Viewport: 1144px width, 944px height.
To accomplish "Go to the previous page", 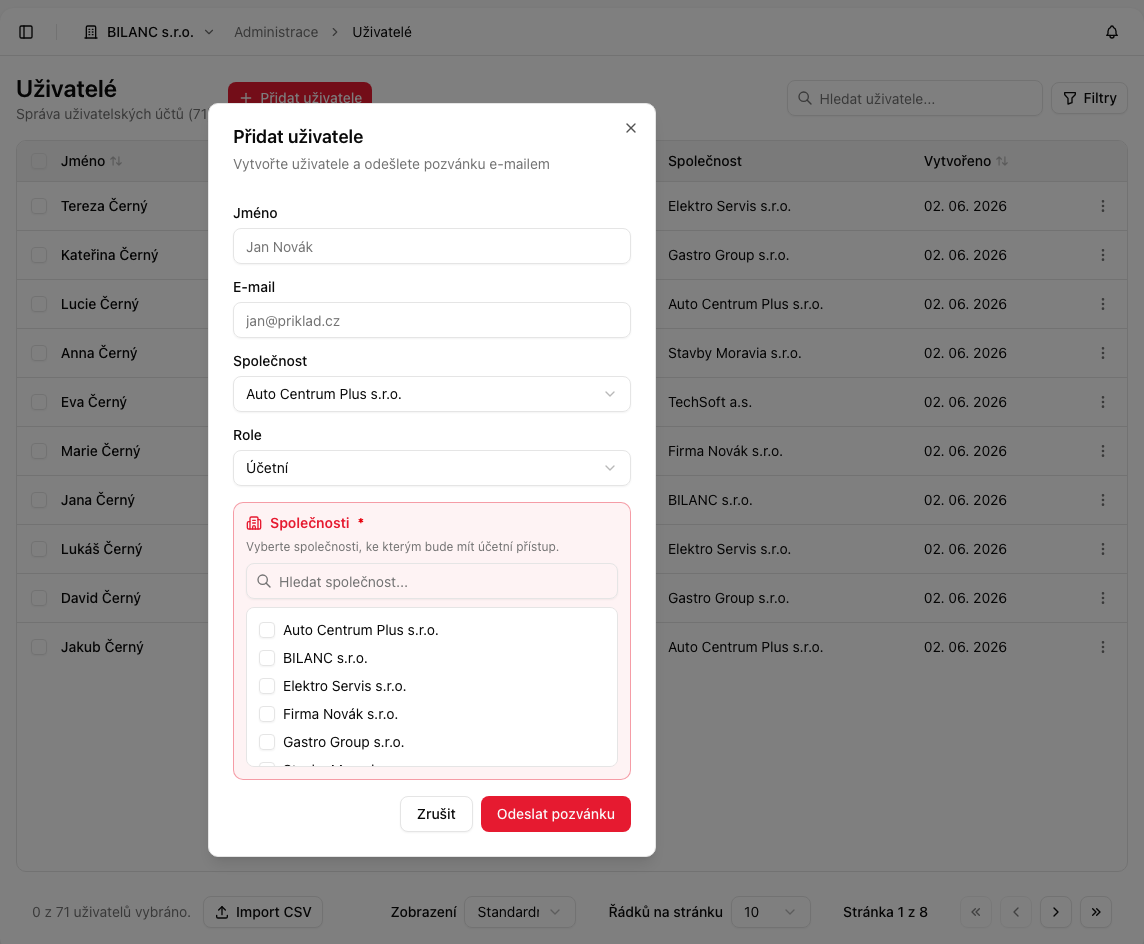I will coord(1016,912).
